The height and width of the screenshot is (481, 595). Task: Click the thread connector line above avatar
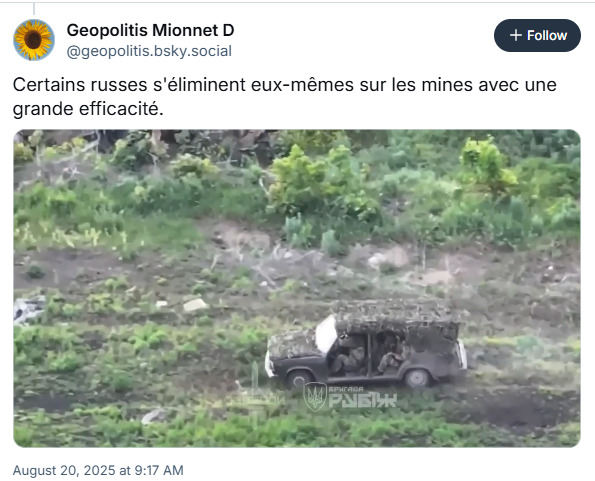coord(34,8)
